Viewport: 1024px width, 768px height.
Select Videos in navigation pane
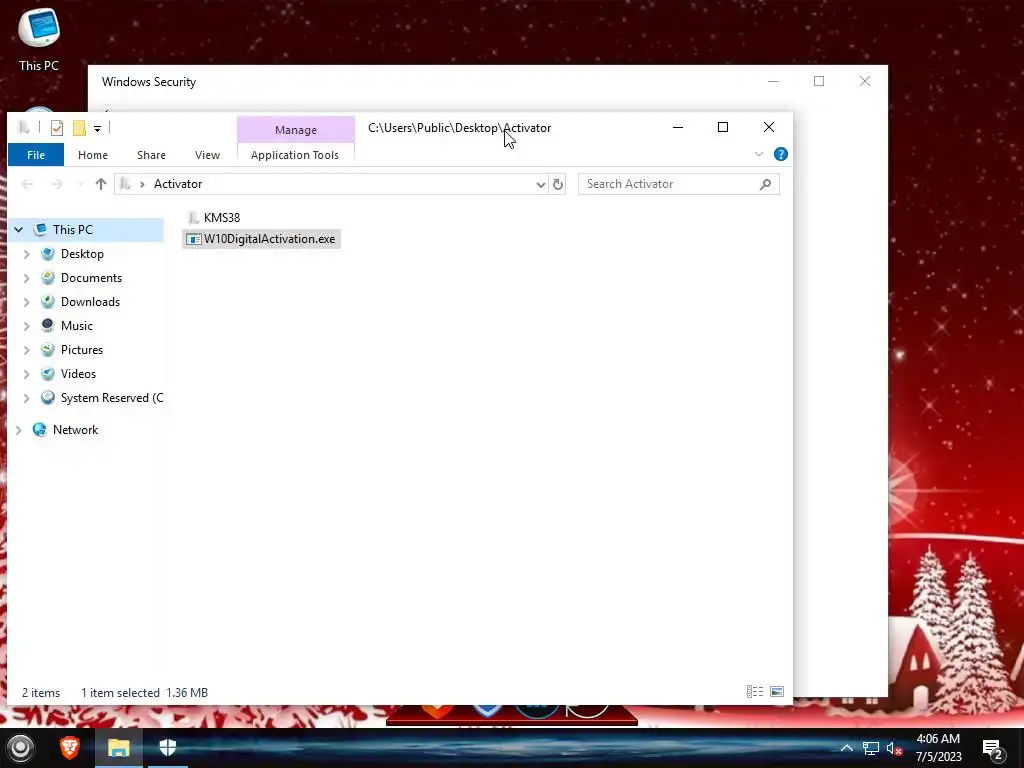pyautogui.click(x=78, y=374)
